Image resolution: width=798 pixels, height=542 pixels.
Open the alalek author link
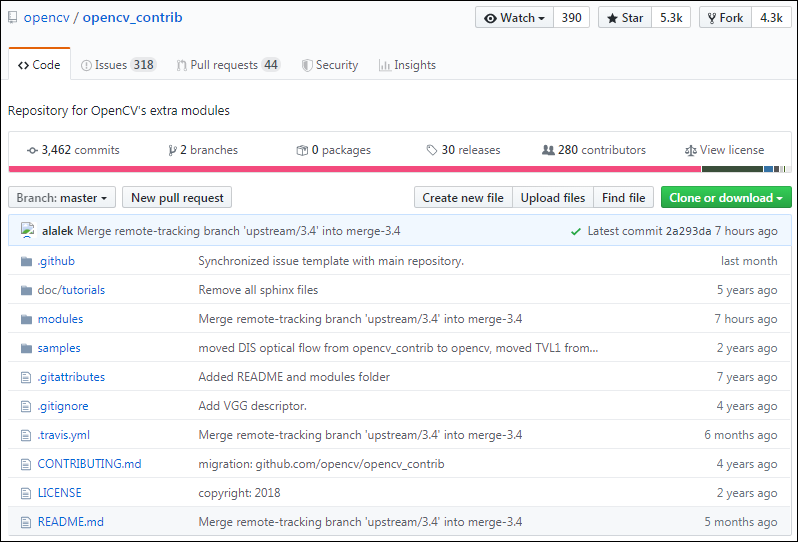click(58, 231)
